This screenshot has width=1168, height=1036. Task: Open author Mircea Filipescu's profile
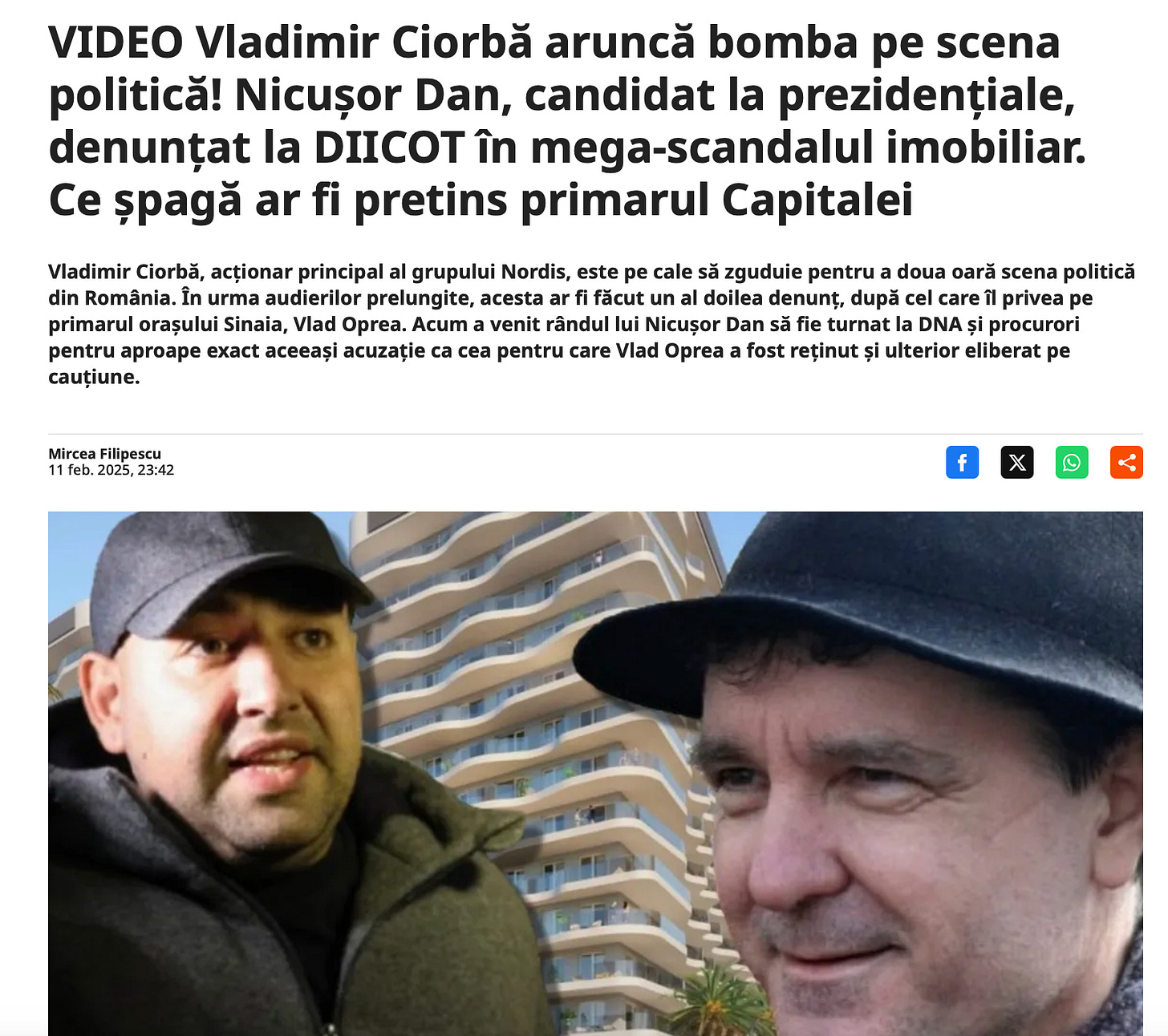coord(105,454)
